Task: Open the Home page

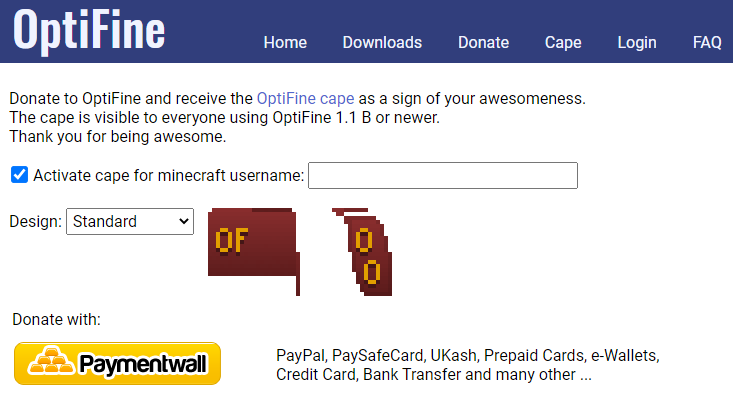Action: (285, 42)
